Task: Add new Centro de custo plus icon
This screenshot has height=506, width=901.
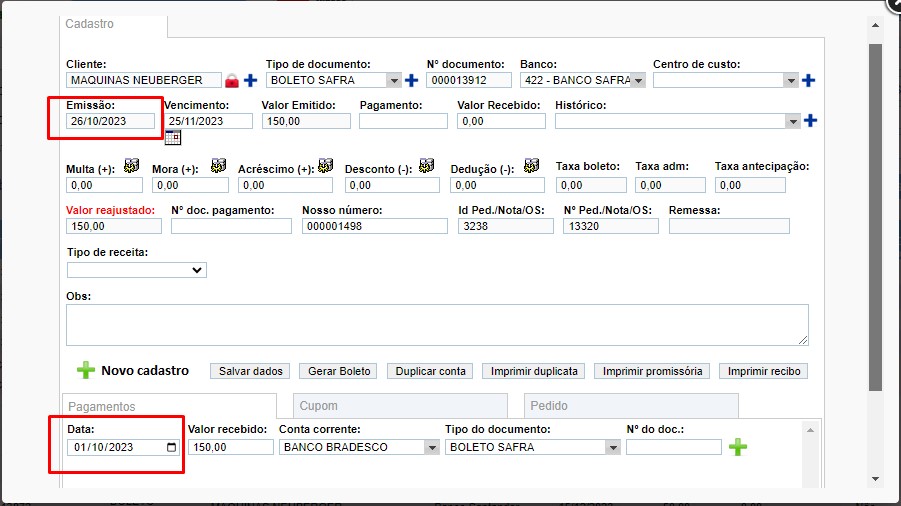Action: 808,80
